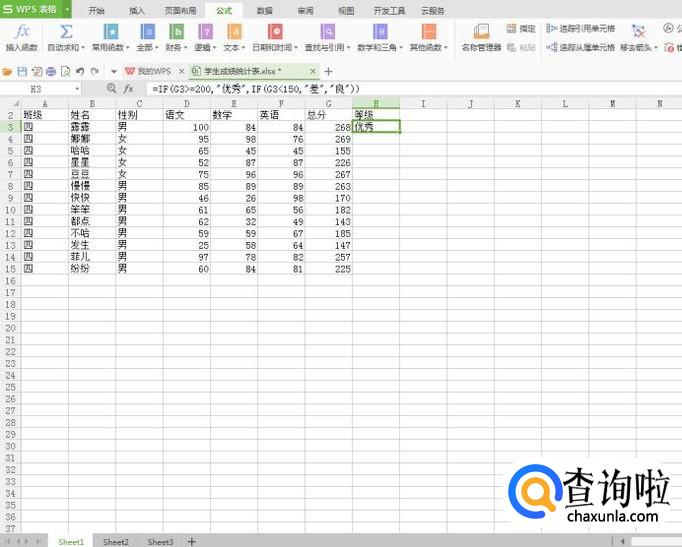Image resolution: width=682 pixels, height=547 pixels.
Task: Click Trace Precedents (追踪引用单元格)
Action: point(581,29)
